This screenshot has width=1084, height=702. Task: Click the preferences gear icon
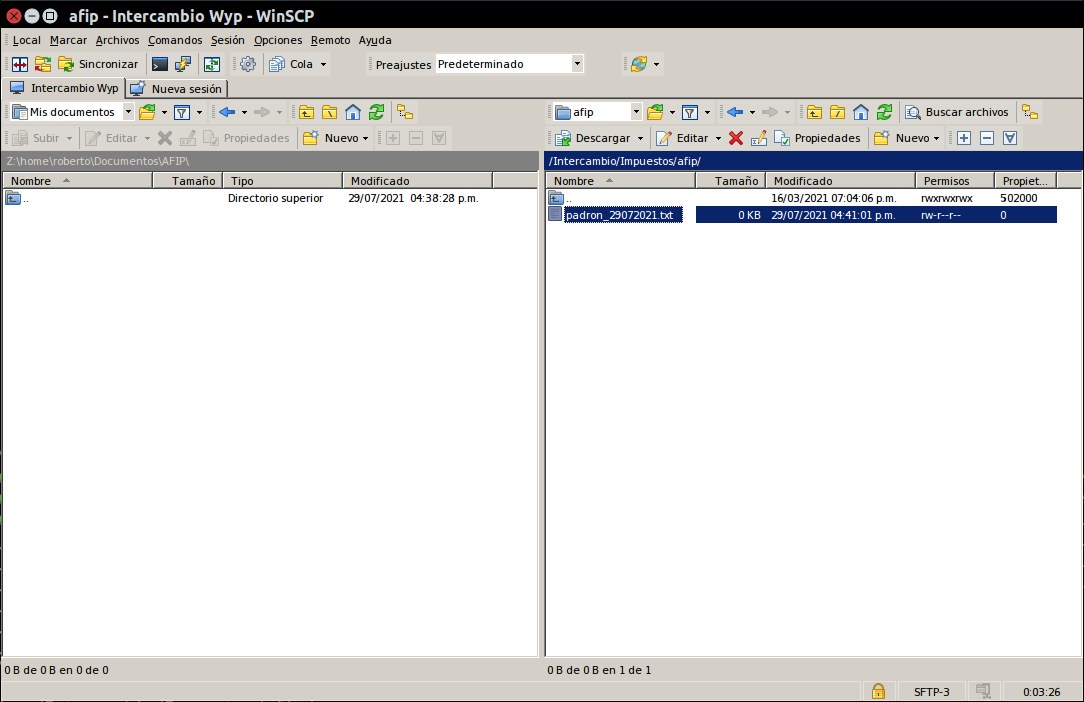[x=248, y=64]
